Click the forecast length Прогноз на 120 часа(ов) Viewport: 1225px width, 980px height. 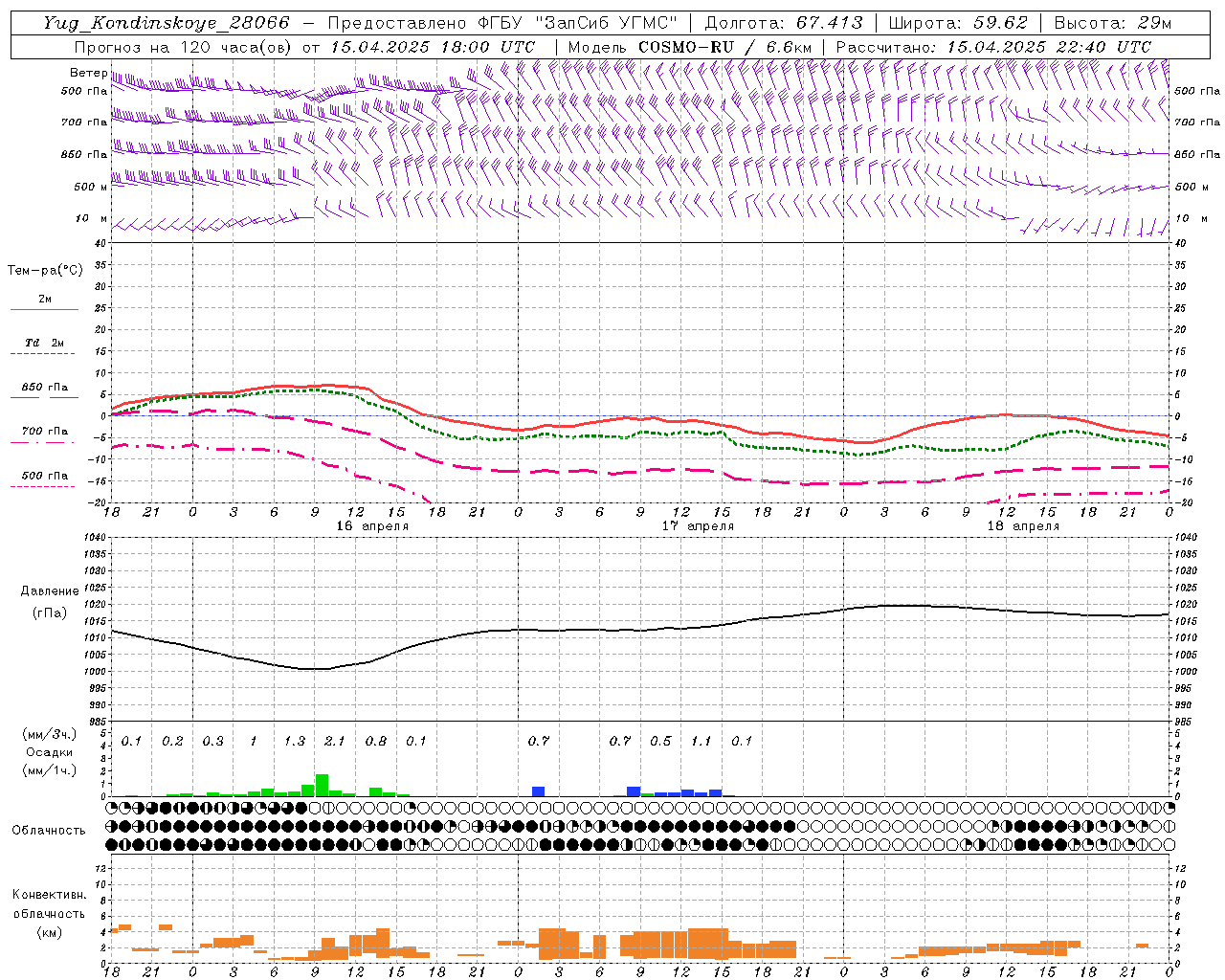click(x=184, y=47)
